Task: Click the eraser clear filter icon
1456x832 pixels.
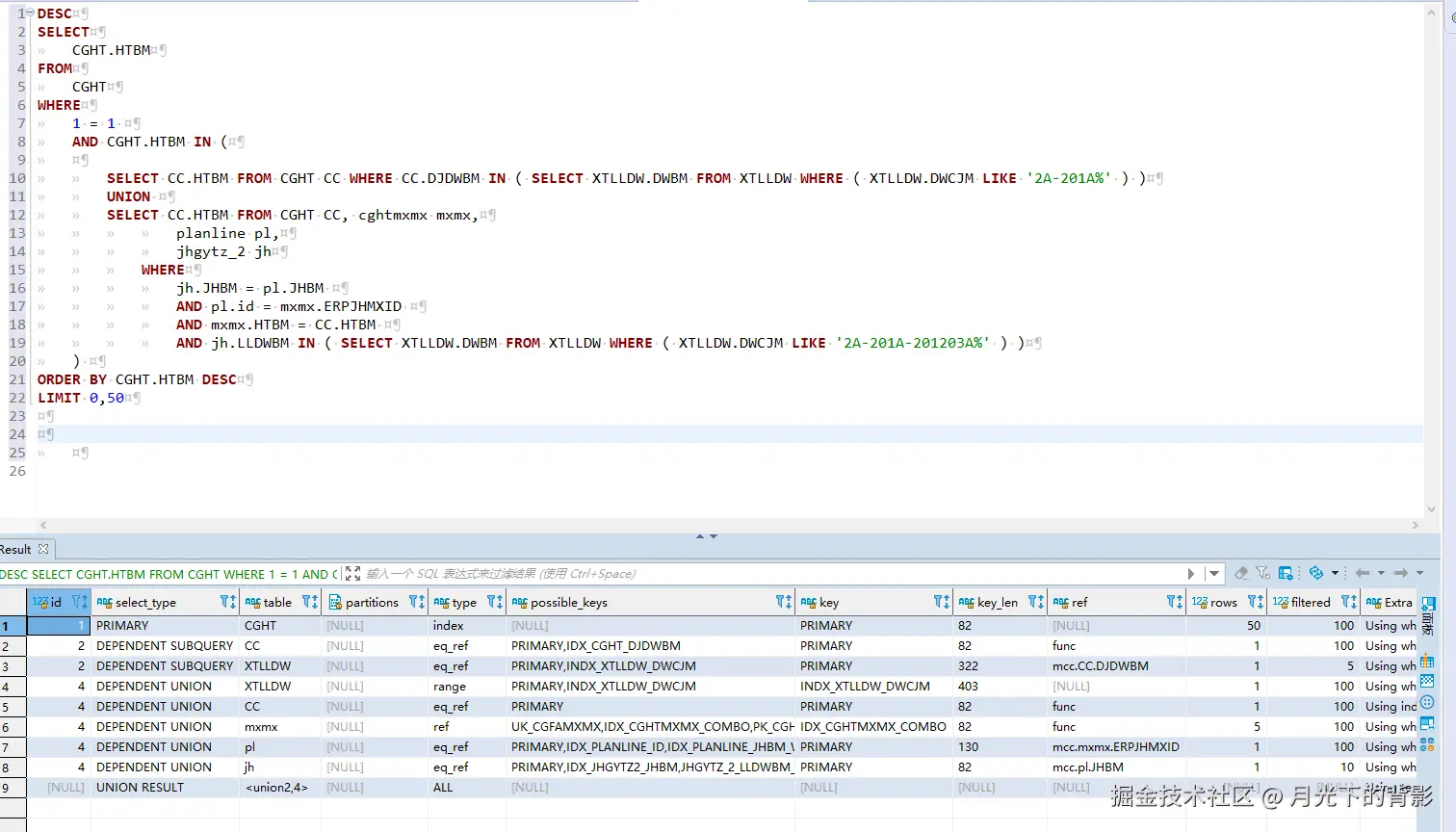Action: tap(1241, 573)
